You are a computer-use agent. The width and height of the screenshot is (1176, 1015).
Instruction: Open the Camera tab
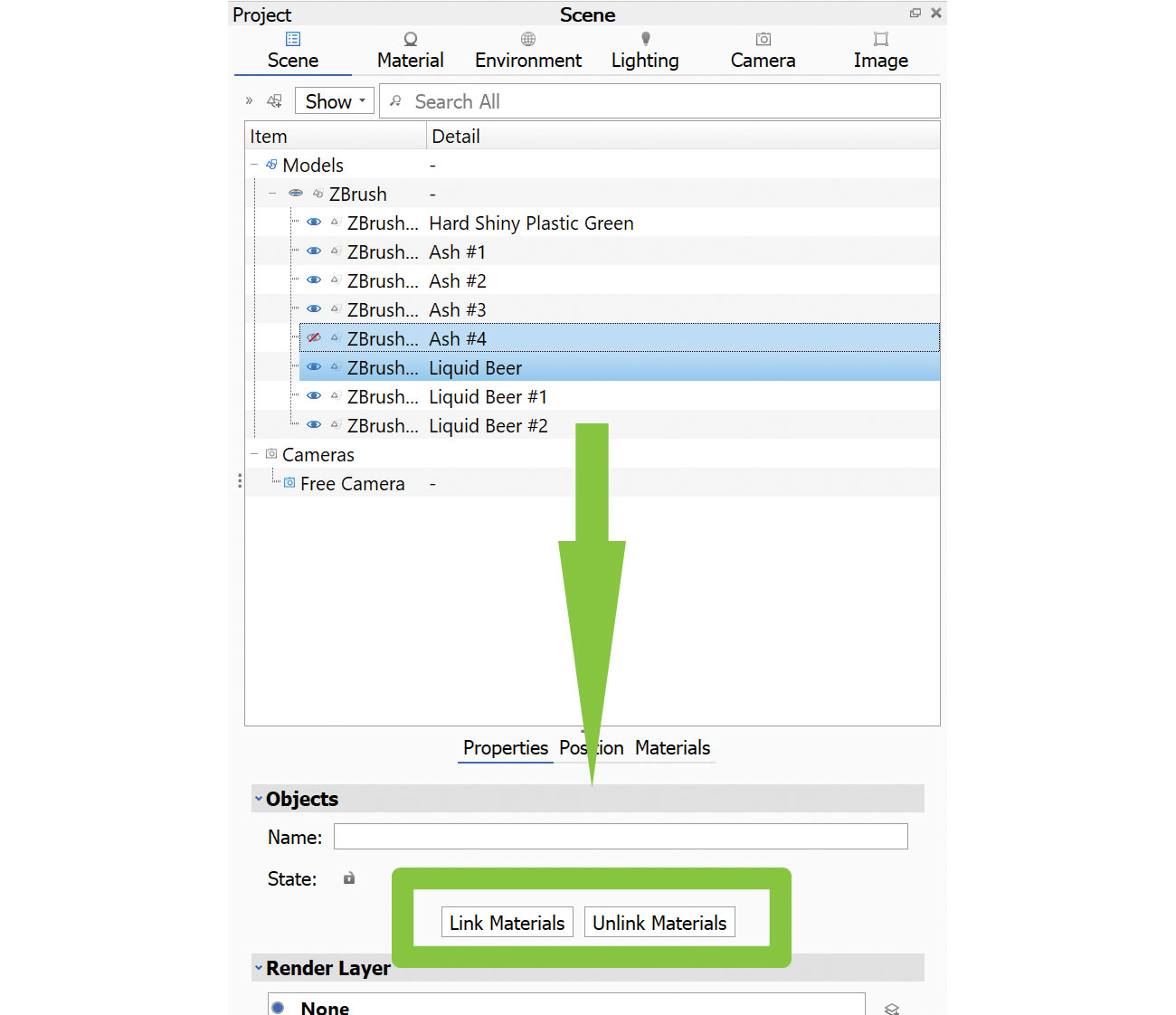[x=763, y=51]
